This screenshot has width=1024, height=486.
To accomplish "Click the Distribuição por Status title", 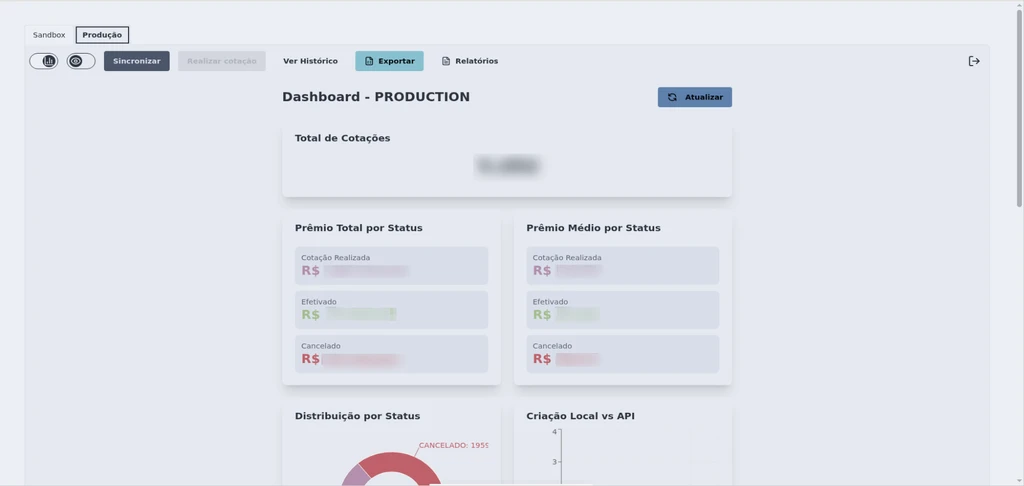I will tap(357, 416).
